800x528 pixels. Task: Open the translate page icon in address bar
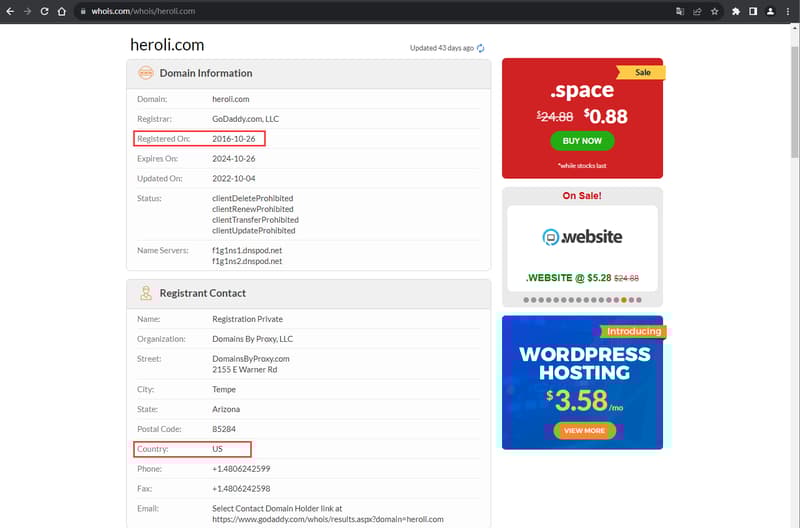click(x=680, y=11)
